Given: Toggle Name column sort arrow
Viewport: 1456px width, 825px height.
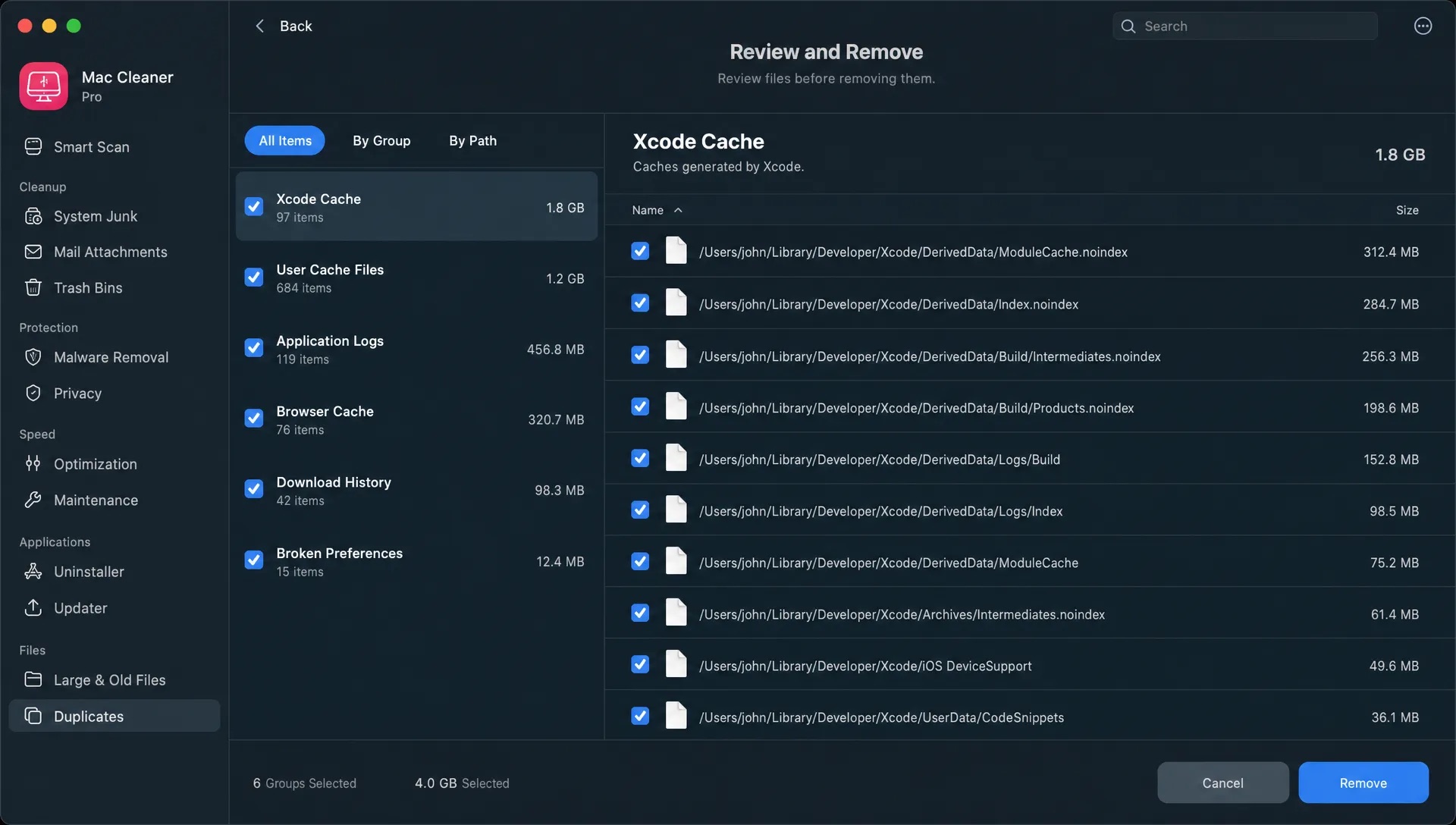Looking at the screenshot, I should click(x=678, y=210).
